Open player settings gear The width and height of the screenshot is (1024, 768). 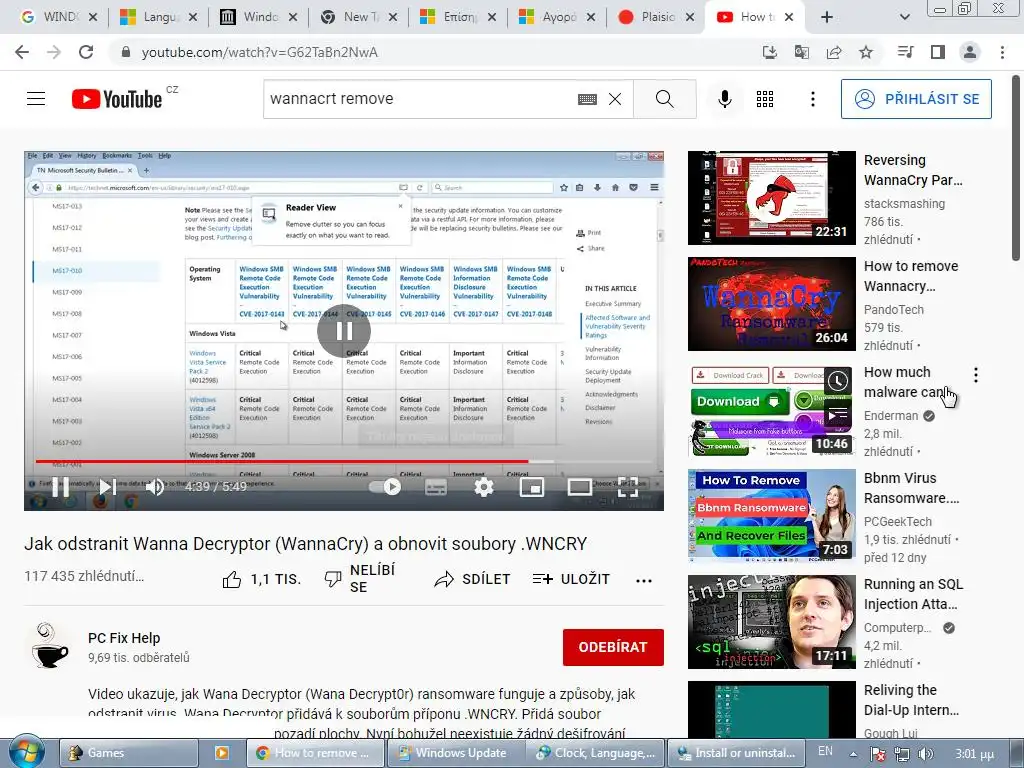(484, 487)
